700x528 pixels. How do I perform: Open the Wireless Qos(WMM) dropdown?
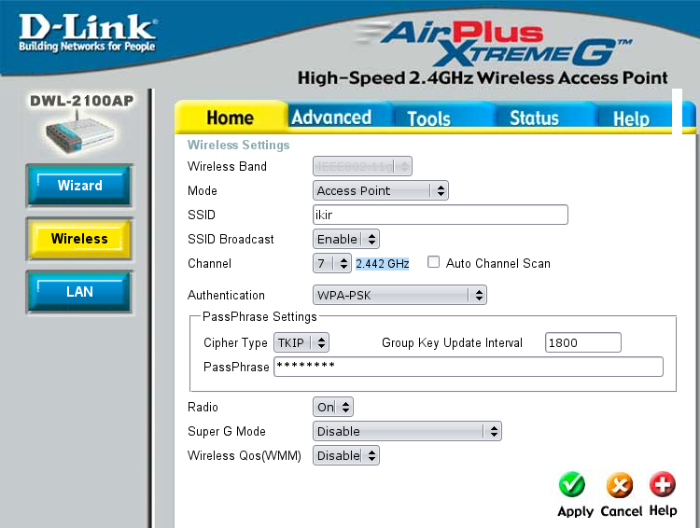point(347,455)
